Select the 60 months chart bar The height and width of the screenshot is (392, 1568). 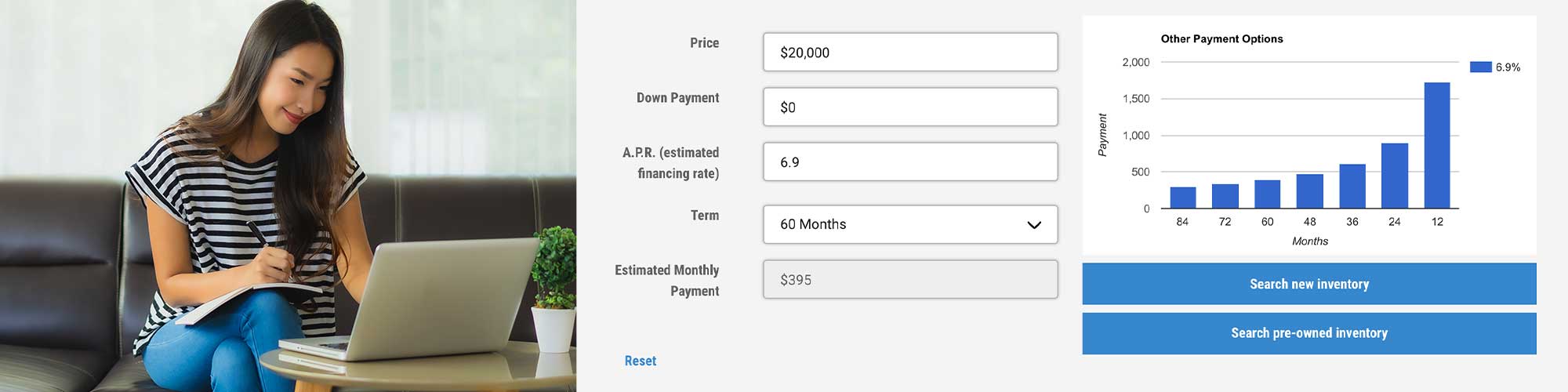1267,194
